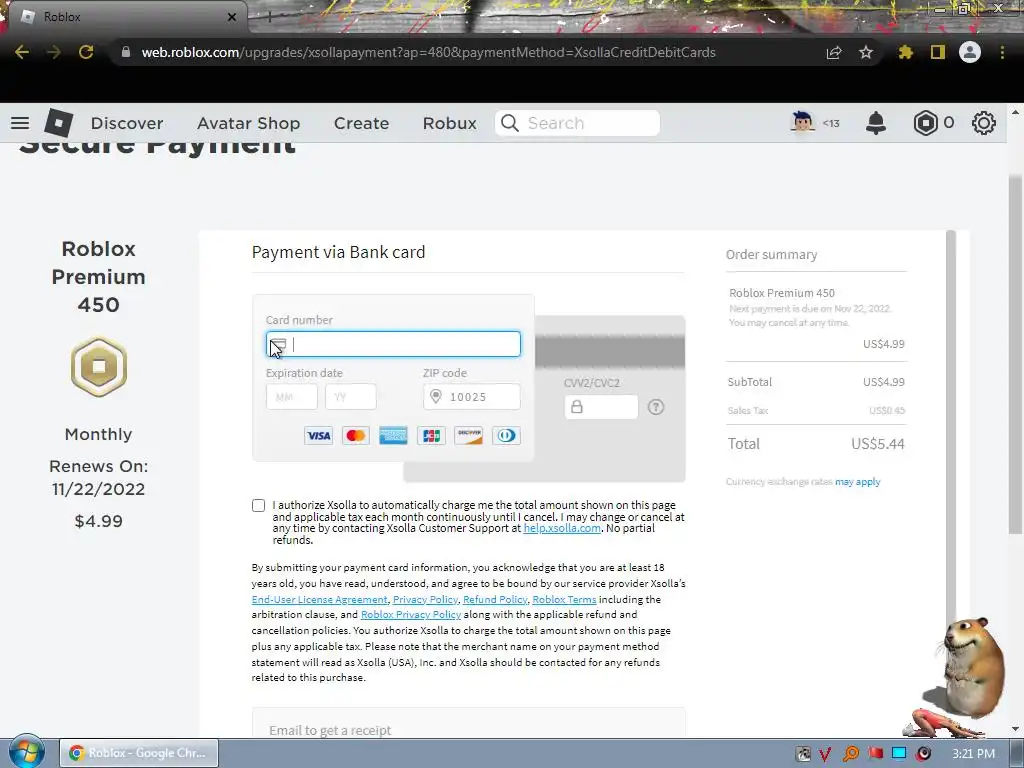The height and width of the screenshot is (768, 1024).
Task: Click the Visa card logo
Action: pos(319,436)
